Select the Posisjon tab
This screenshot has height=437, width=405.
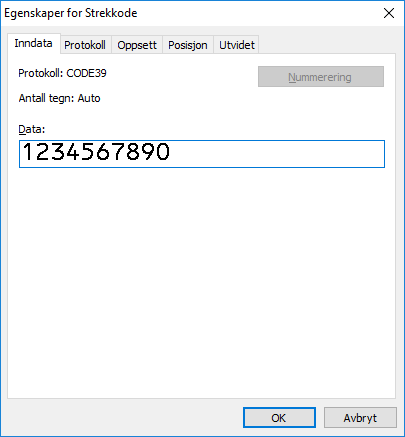point(188,45)
